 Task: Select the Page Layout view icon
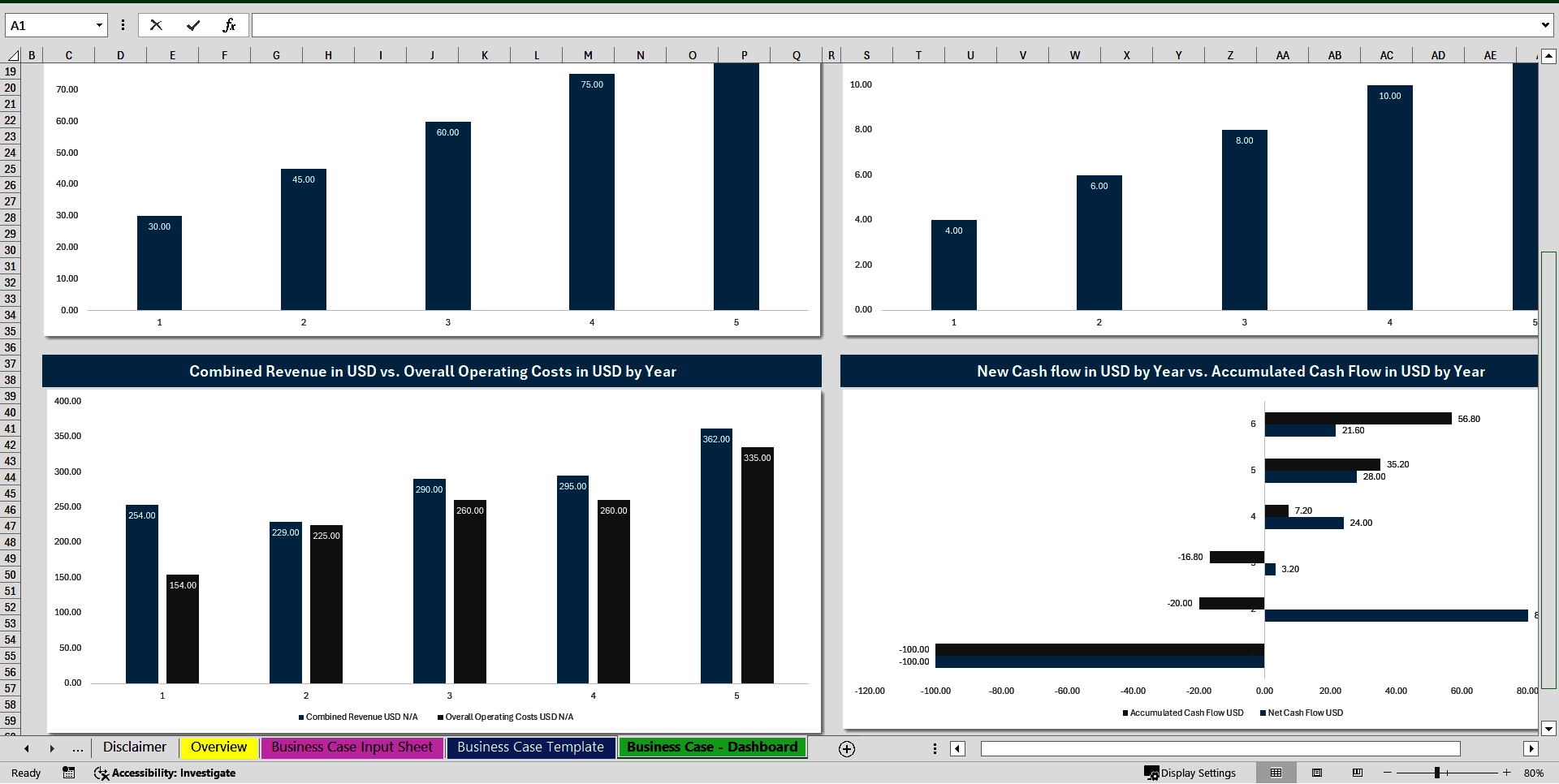coord(1317,773)
